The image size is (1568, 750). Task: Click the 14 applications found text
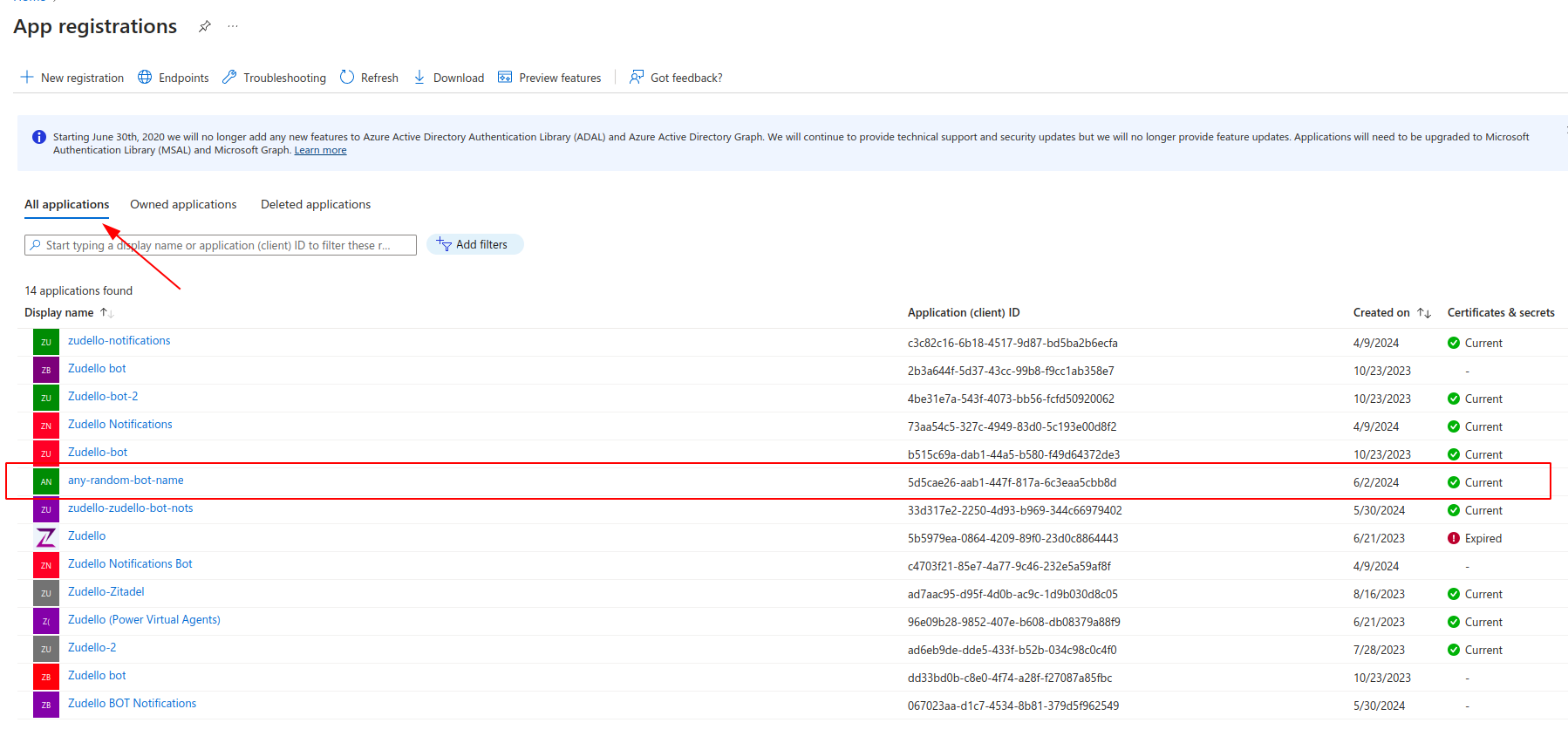pos(78,290)
